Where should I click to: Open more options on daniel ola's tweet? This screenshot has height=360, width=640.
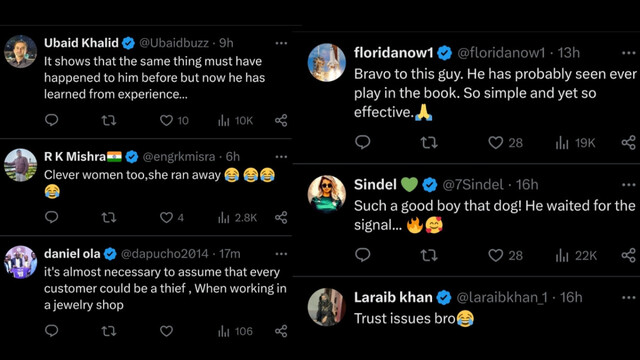[281, 254]
